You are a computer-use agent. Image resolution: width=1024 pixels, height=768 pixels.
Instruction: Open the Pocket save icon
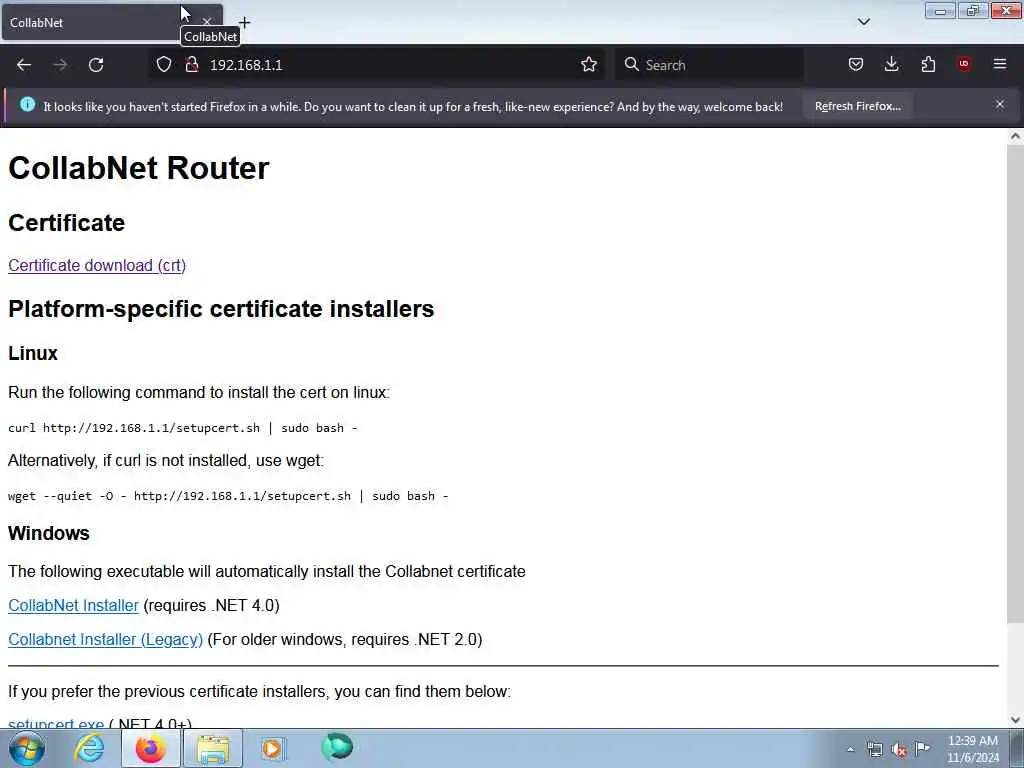click(x=856, y=64)
